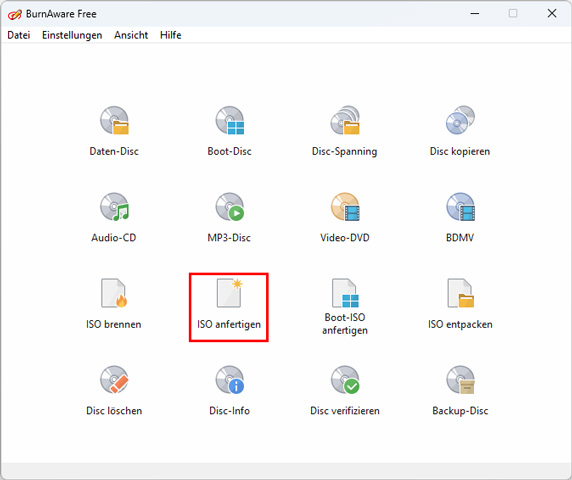Select the Disc-Spanning icon
The width and height of the screenshot is (572, 480).
tap(345, 120)
